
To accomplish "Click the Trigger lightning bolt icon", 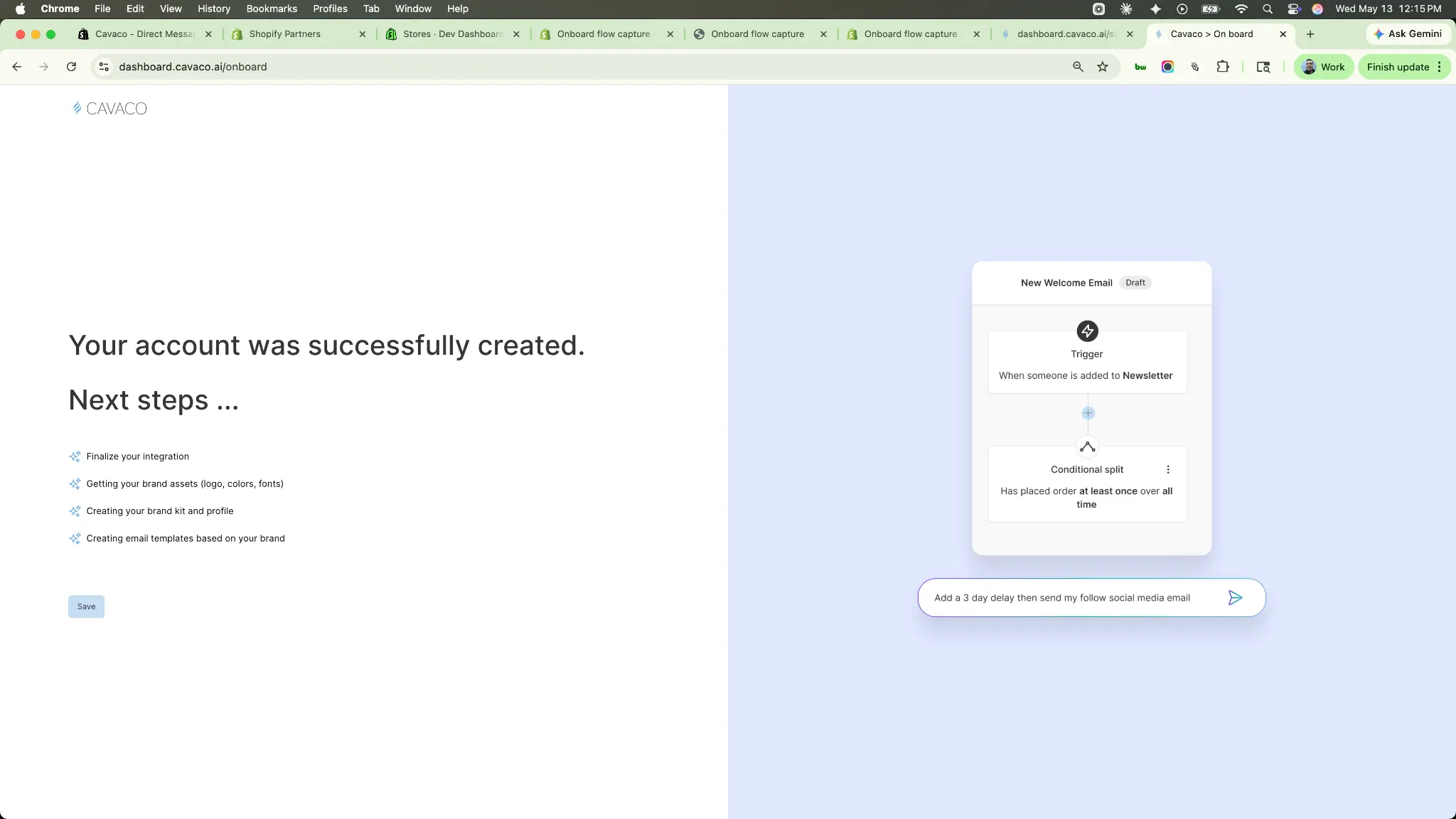I will point(1087,331).
